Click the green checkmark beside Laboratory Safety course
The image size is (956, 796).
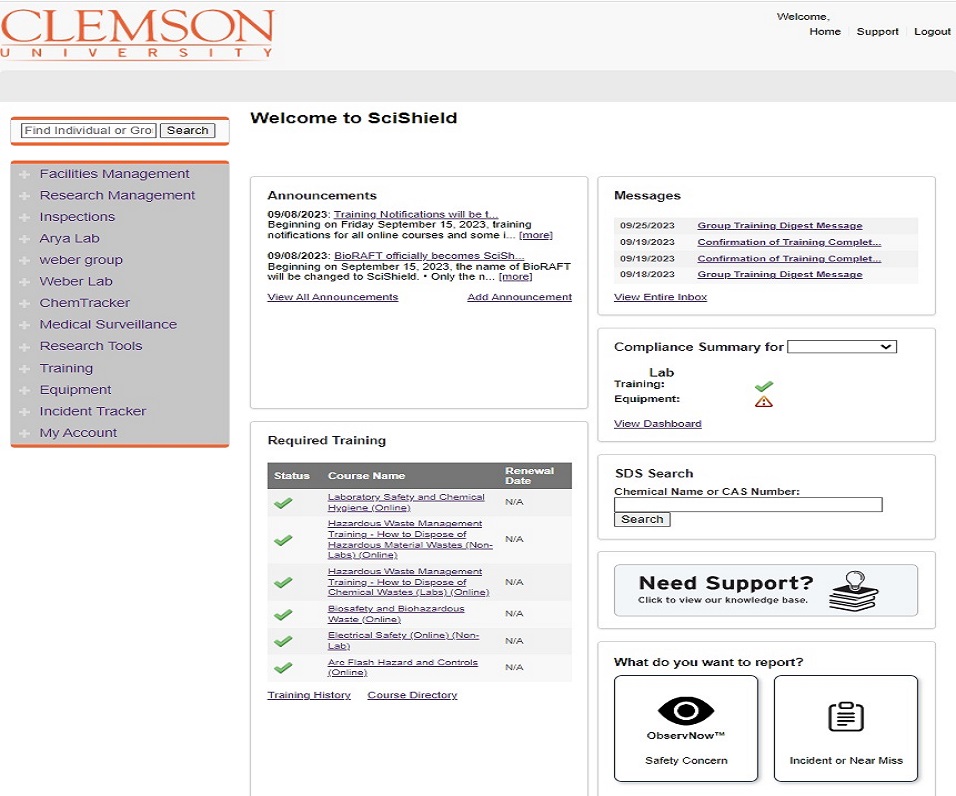[283, 503]
